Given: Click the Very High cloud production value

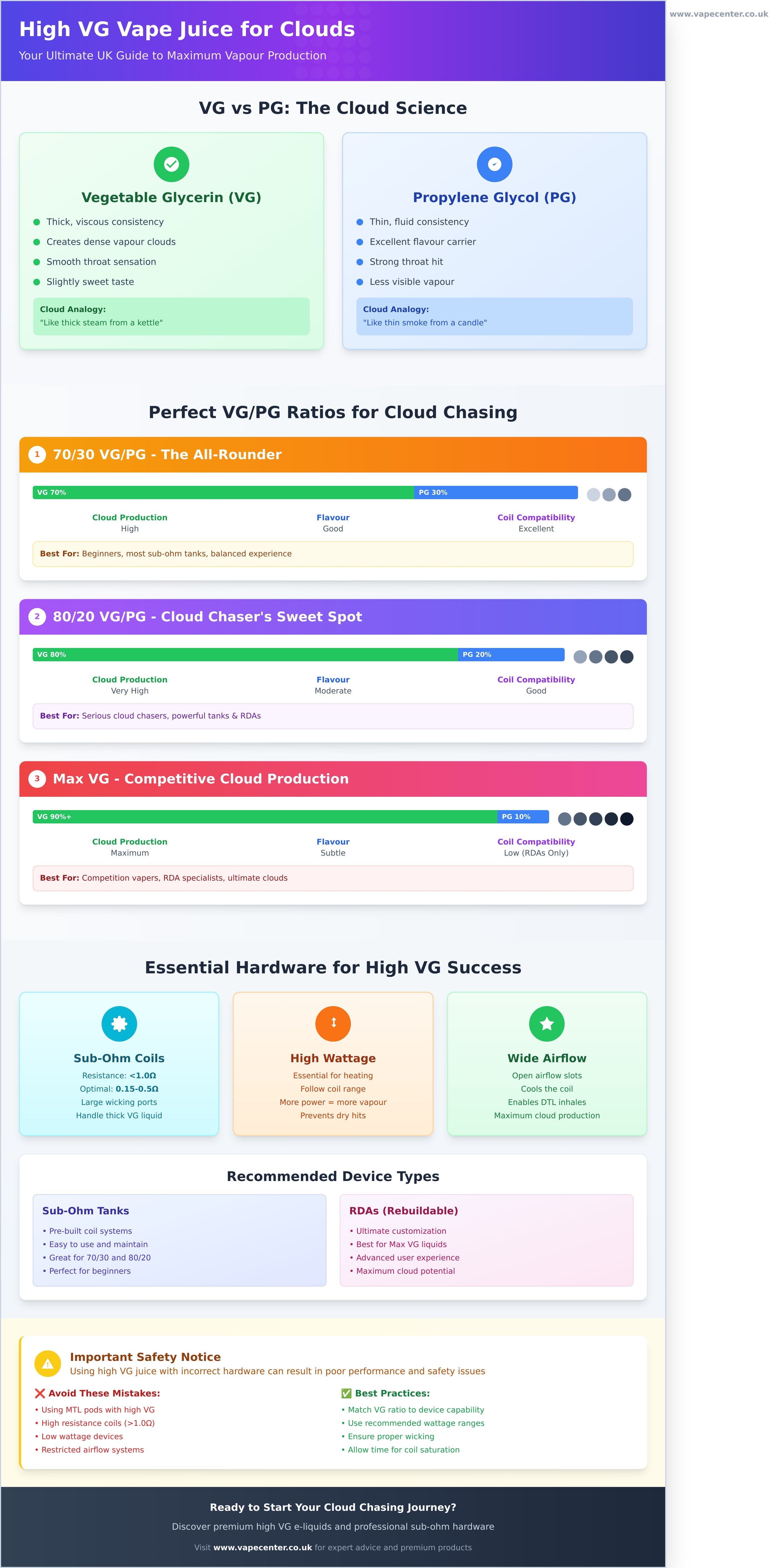Looking at the screenshot, I should [x=130, y=691].
